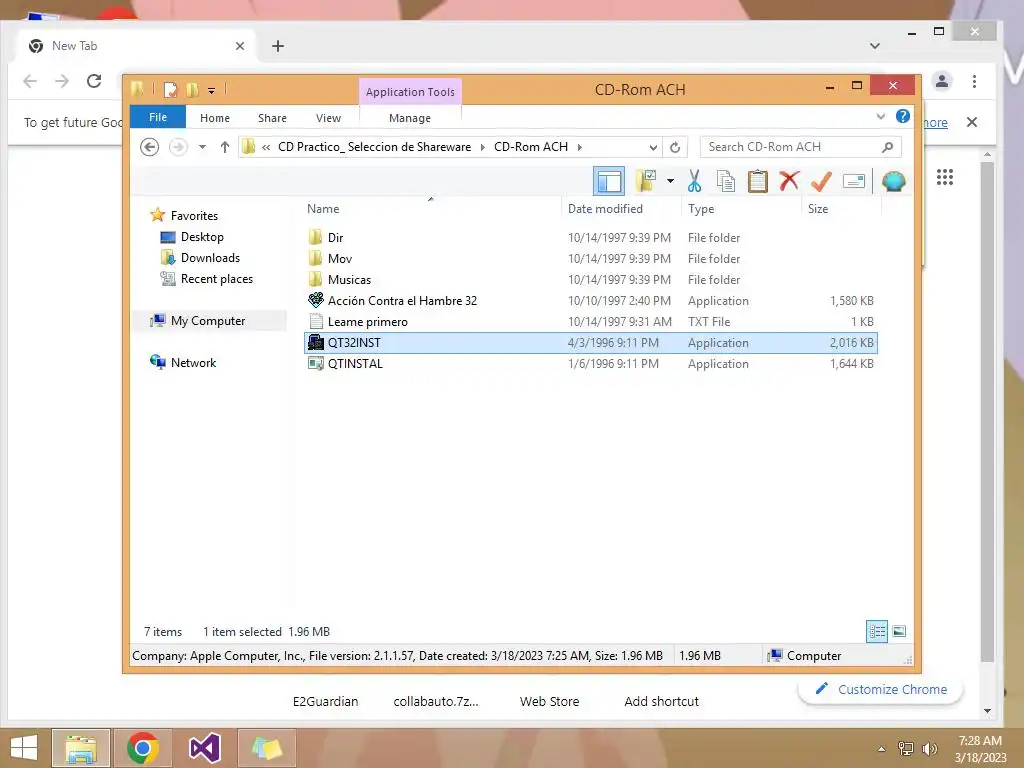Select the QT32INST application file

point(591,343)
